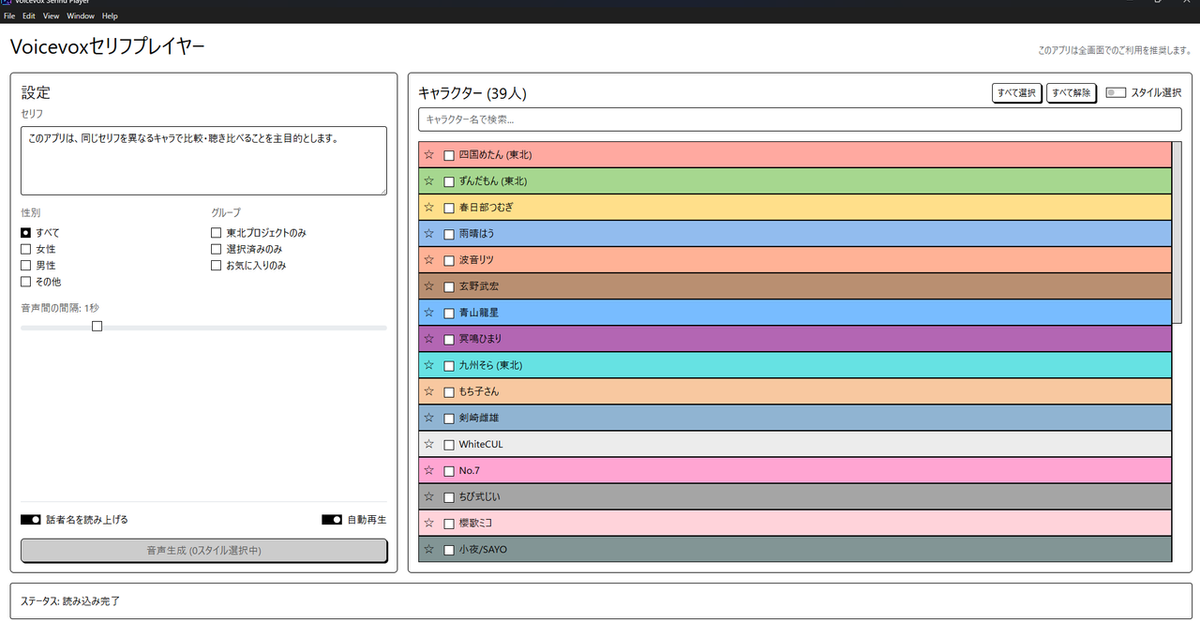Click in the キャラクター名で検索 field
1200x630 pixels.
point(798,120)
